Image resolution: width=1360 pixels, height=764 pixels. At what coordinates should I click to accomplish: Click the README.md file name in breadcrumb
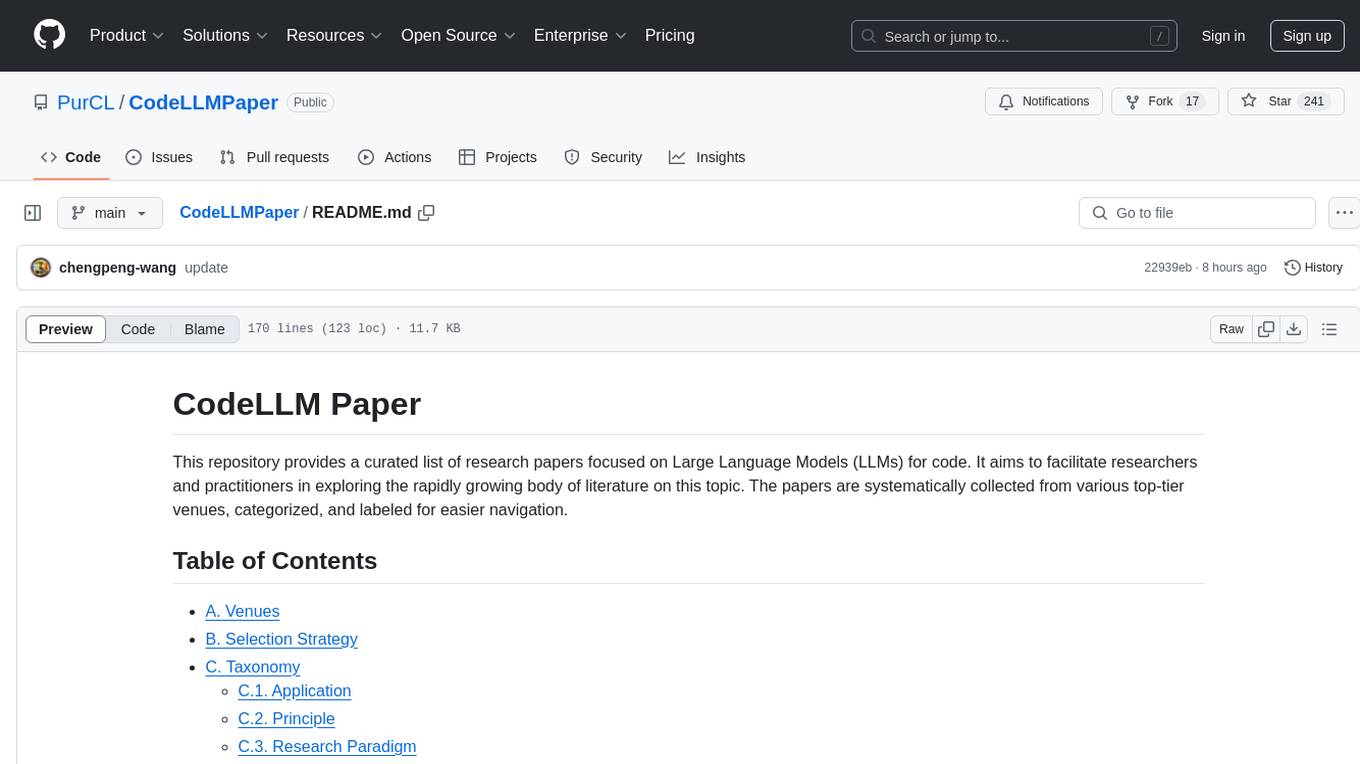click(361, 212)
